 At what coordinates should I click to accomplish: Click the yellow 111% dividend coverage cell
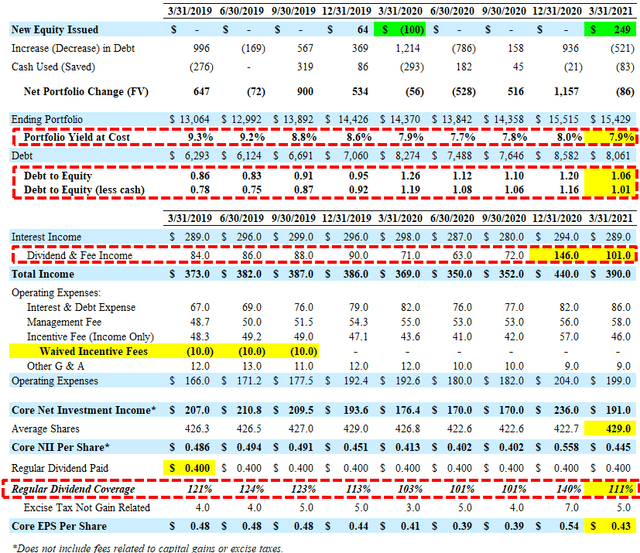(610, 489)
